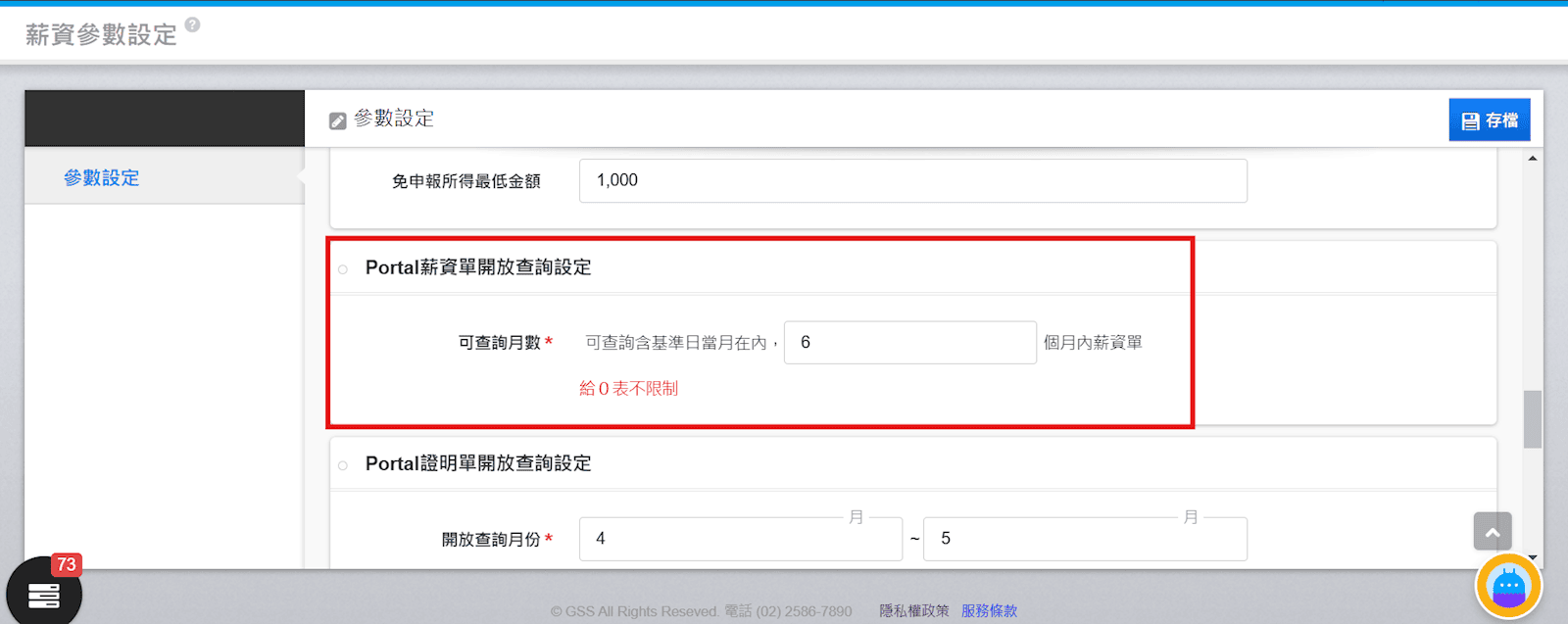Viewport: 1568px width, 624px height.
Task: Open the 服務條款 footer link
Action: click(x=989, y=610)
